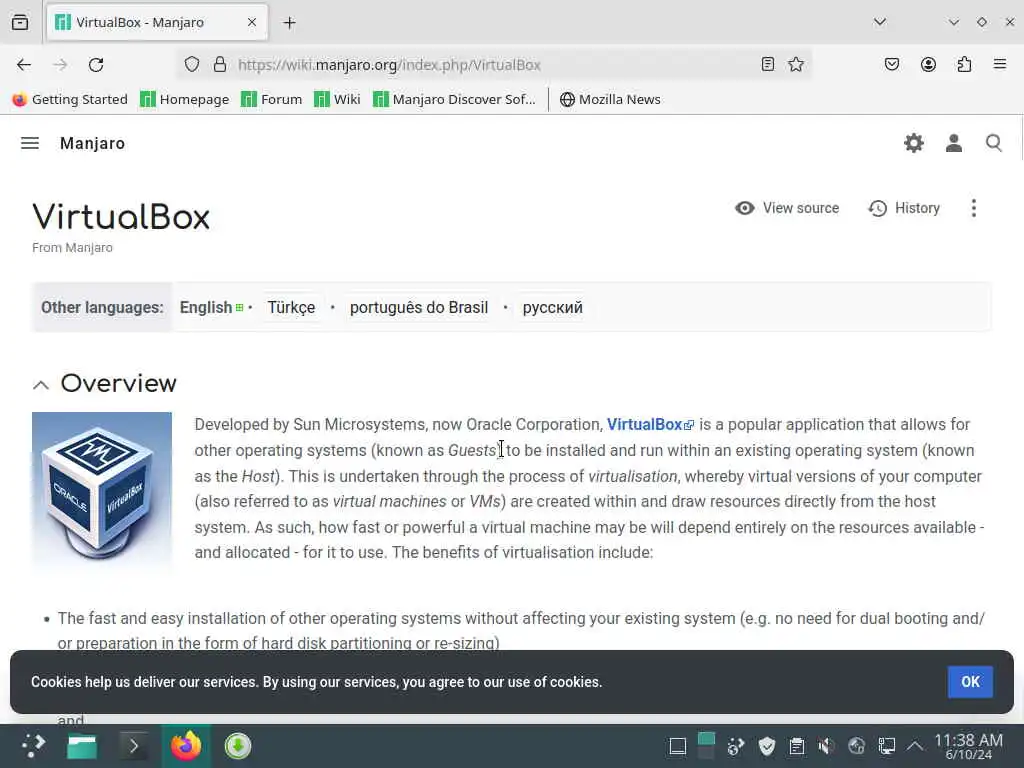Open the Manjaro application launcher
Viewport: 1024px width, 768px height.
pyautogui.click(x=33, y=746)
